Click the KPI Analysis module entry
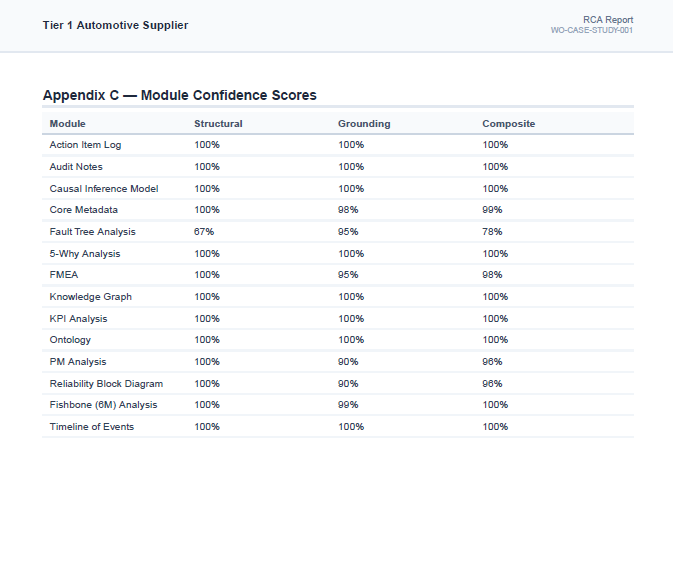 pyautogui.click(x=78, y=319)
